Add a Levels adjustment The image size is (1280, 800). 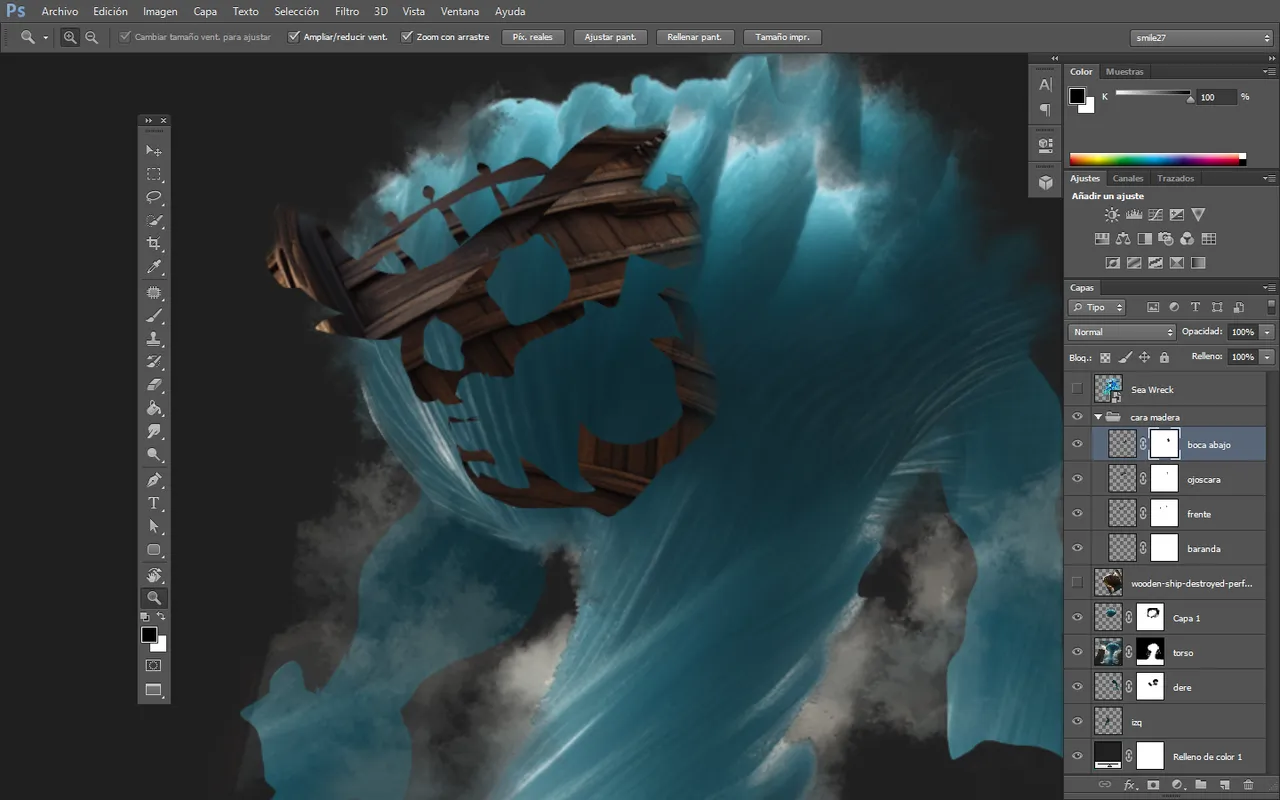pyautogui.click(x=1134, y=215)
